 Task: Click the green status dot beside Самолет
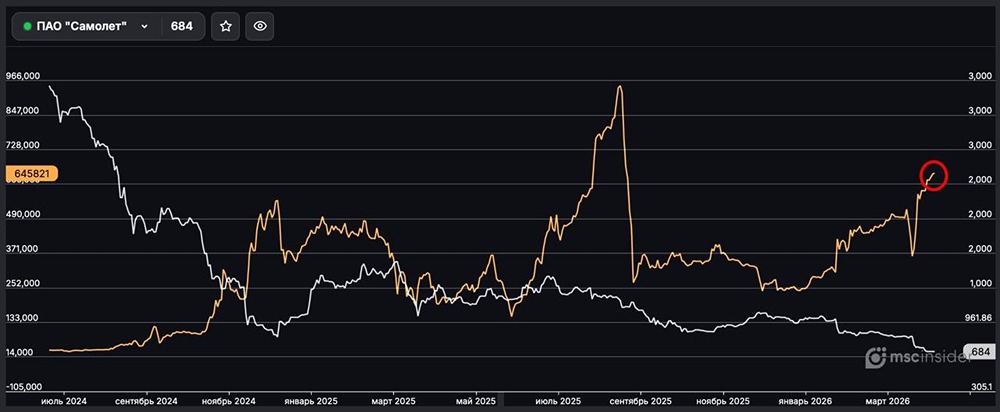27,26
